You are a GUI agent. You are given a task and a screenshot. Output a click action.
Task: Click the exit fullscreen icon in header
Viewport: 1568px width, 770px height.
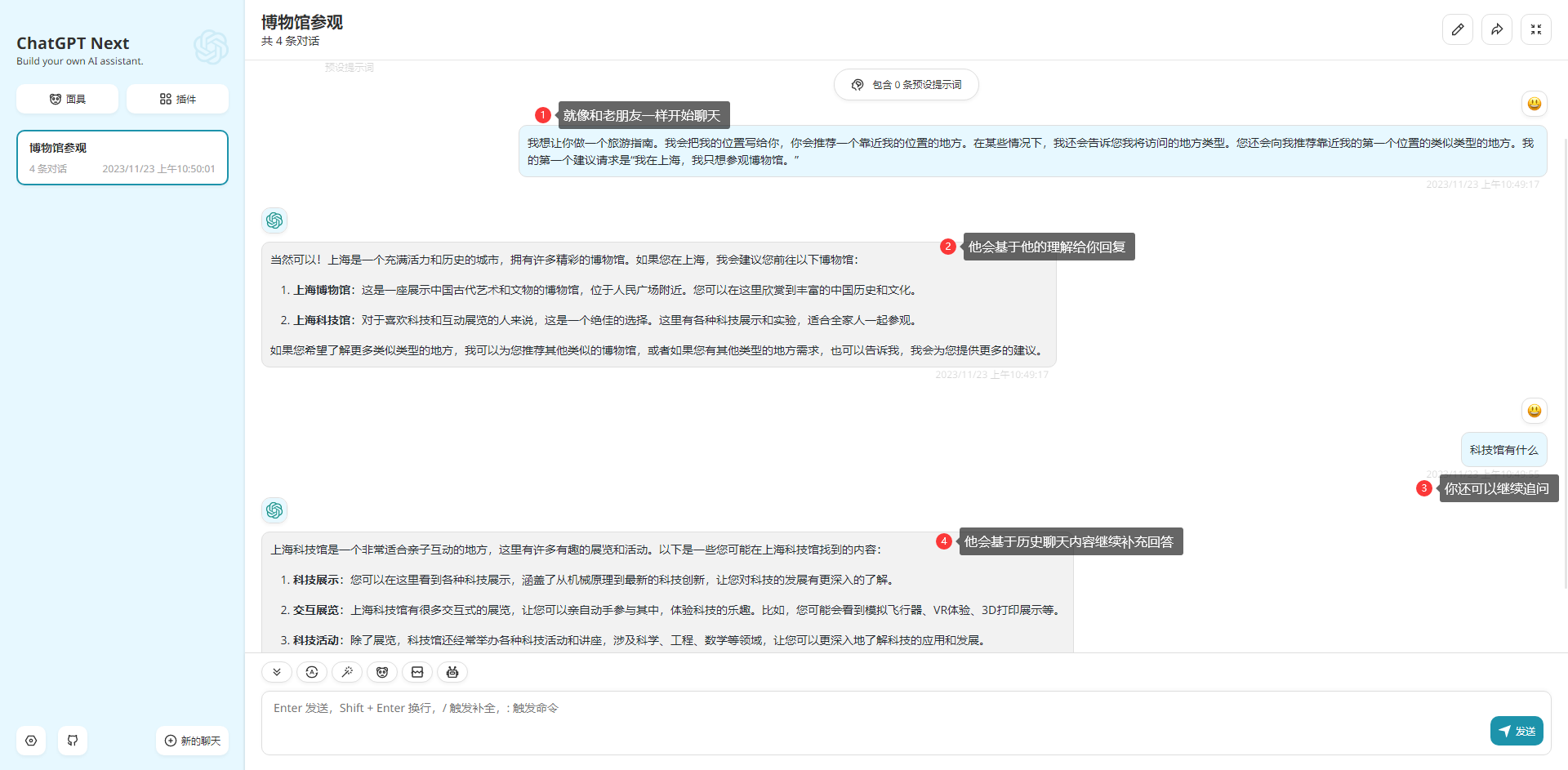[1536, 29]
